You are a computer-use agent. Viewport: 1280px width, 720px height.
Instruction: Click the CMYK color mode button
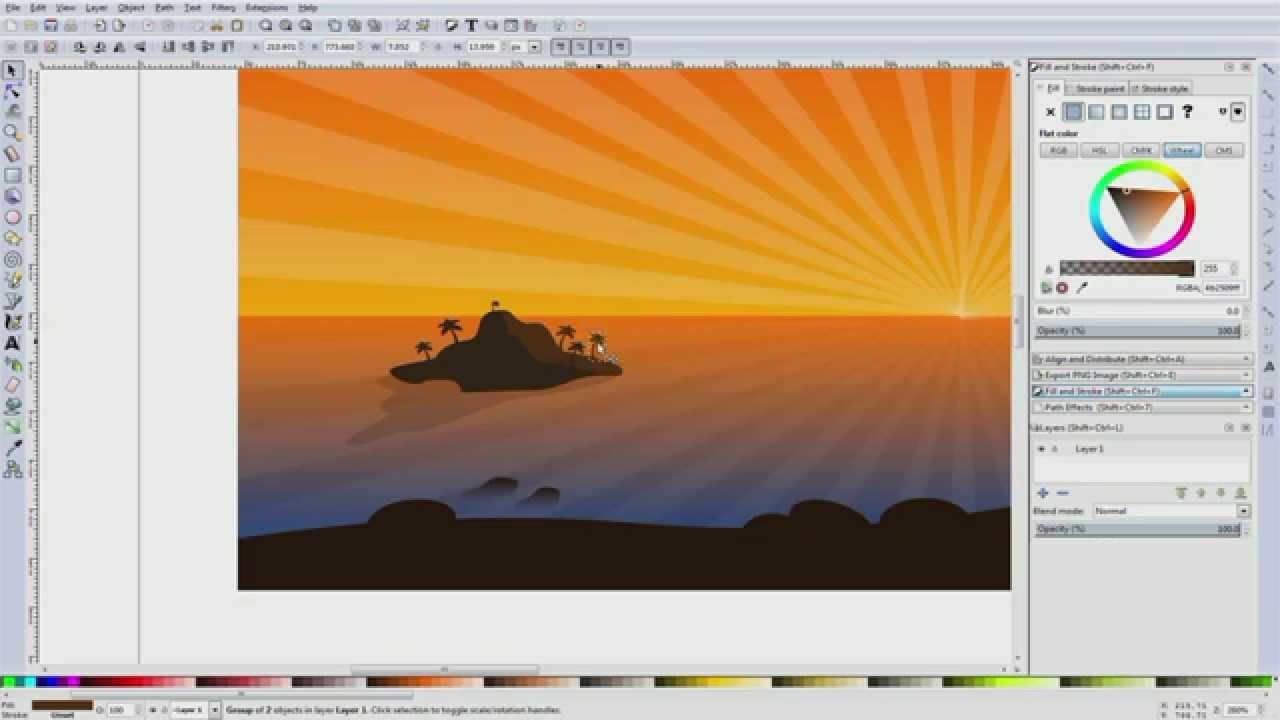[1141, 151]
